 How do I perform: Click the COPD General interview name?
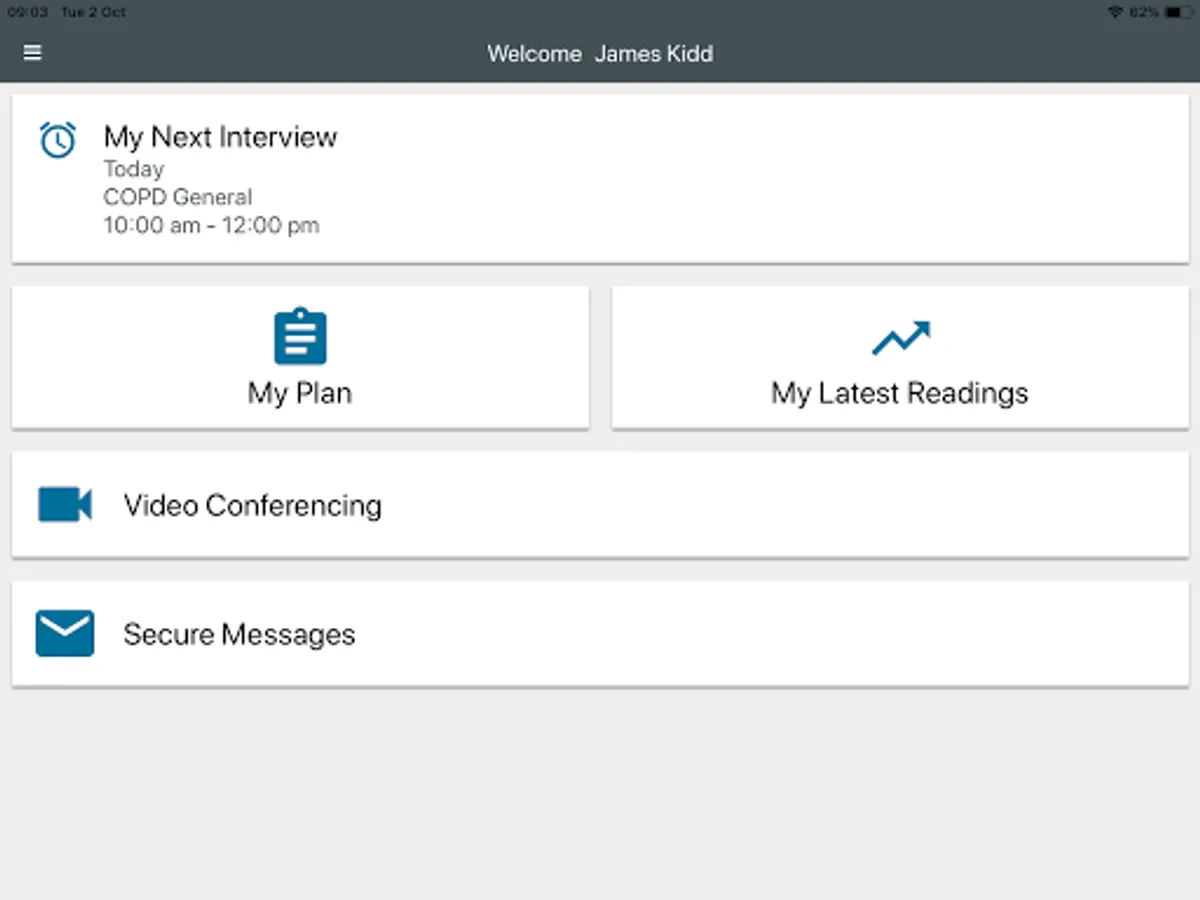coord(177,197)
